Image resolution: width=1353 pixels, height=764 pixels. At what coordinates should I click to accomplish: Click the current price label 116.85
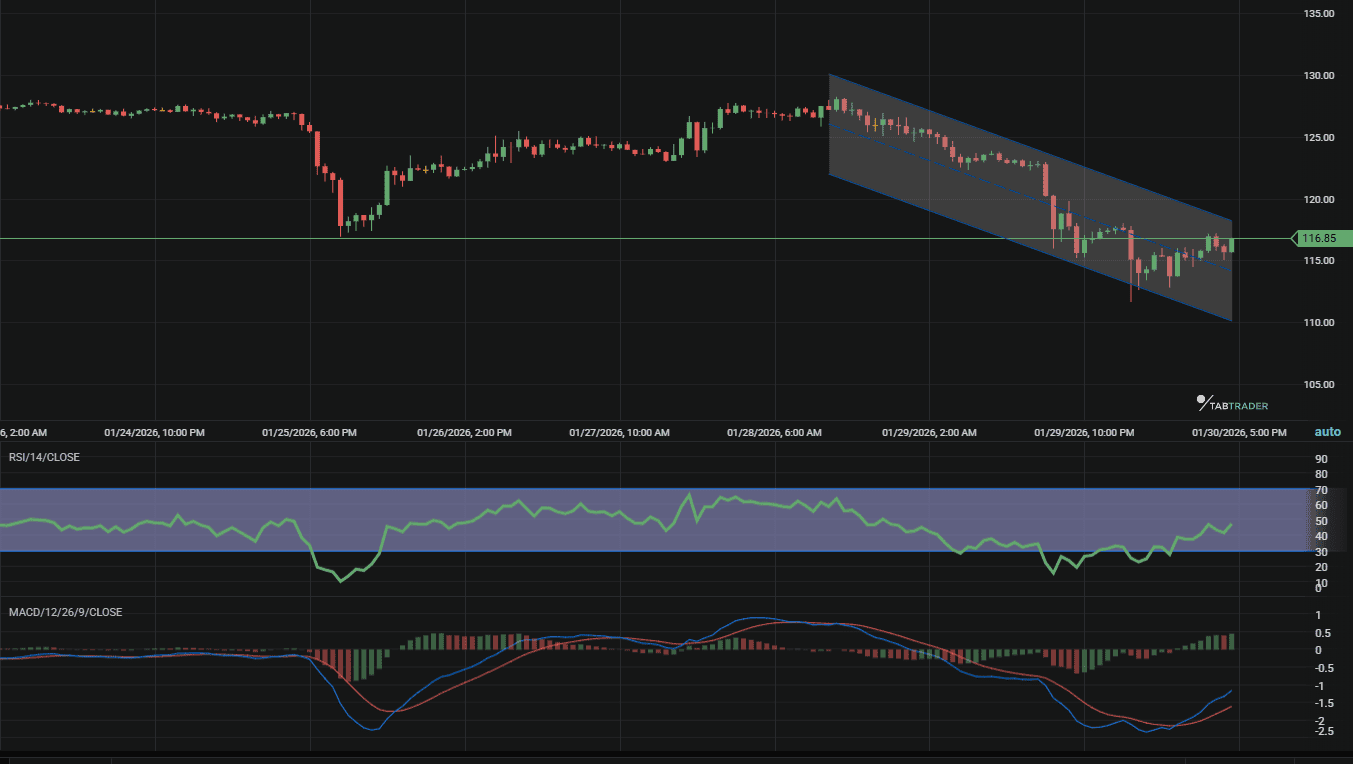(x=1319, y=239)
